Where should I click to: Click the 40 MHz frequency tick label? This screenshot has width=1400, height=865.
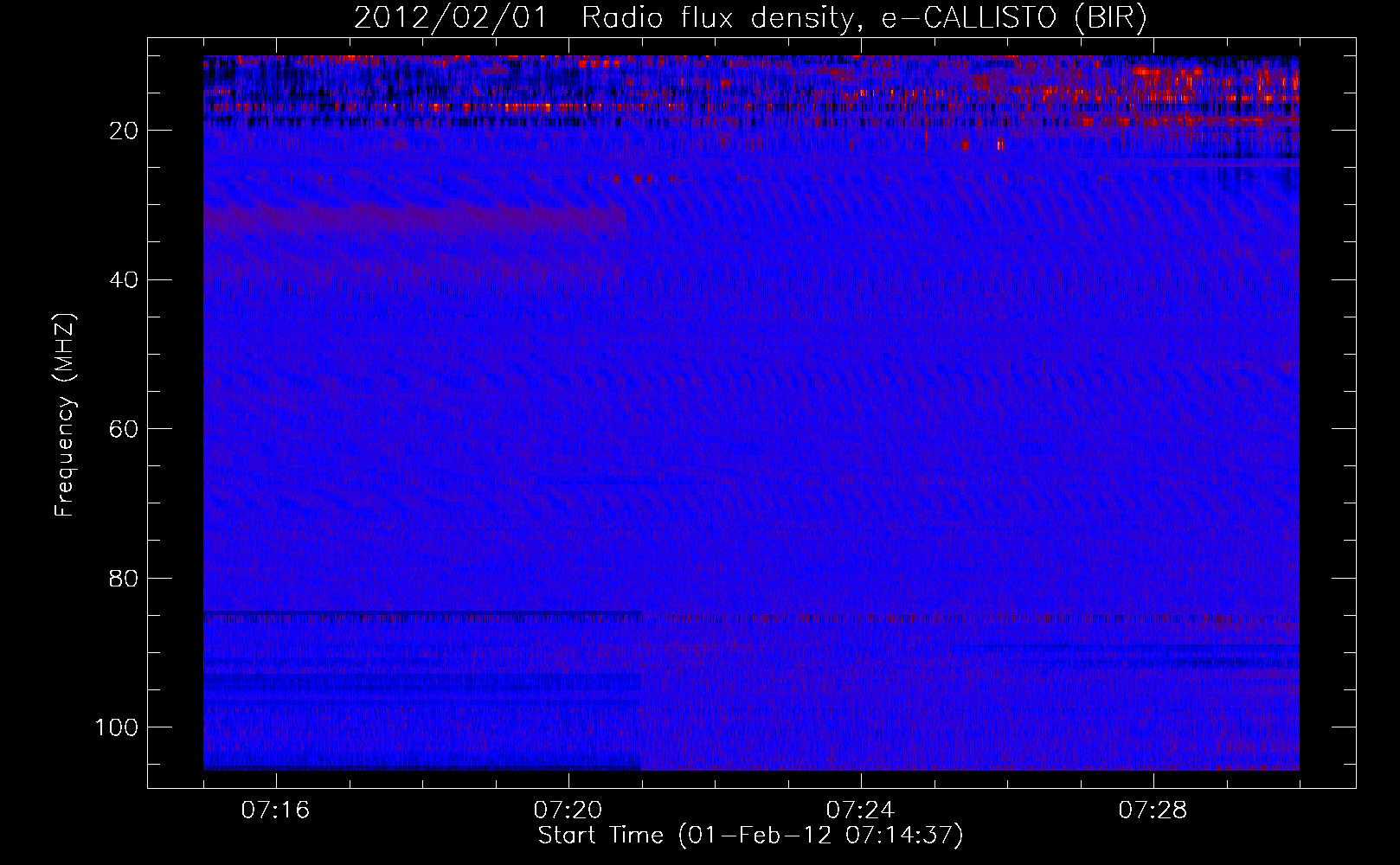click(124, 280)
